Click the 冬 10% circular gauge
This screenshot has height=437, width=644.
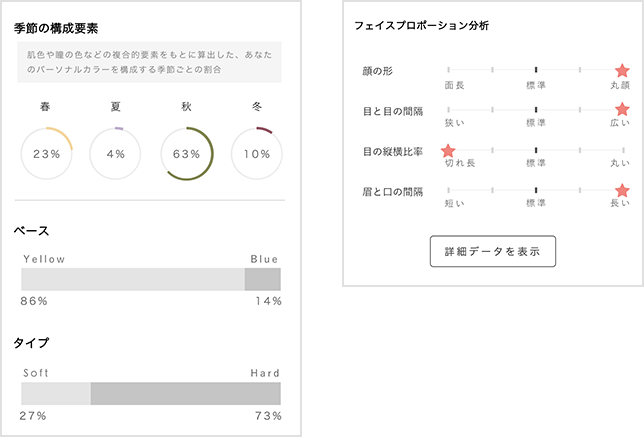257,154
